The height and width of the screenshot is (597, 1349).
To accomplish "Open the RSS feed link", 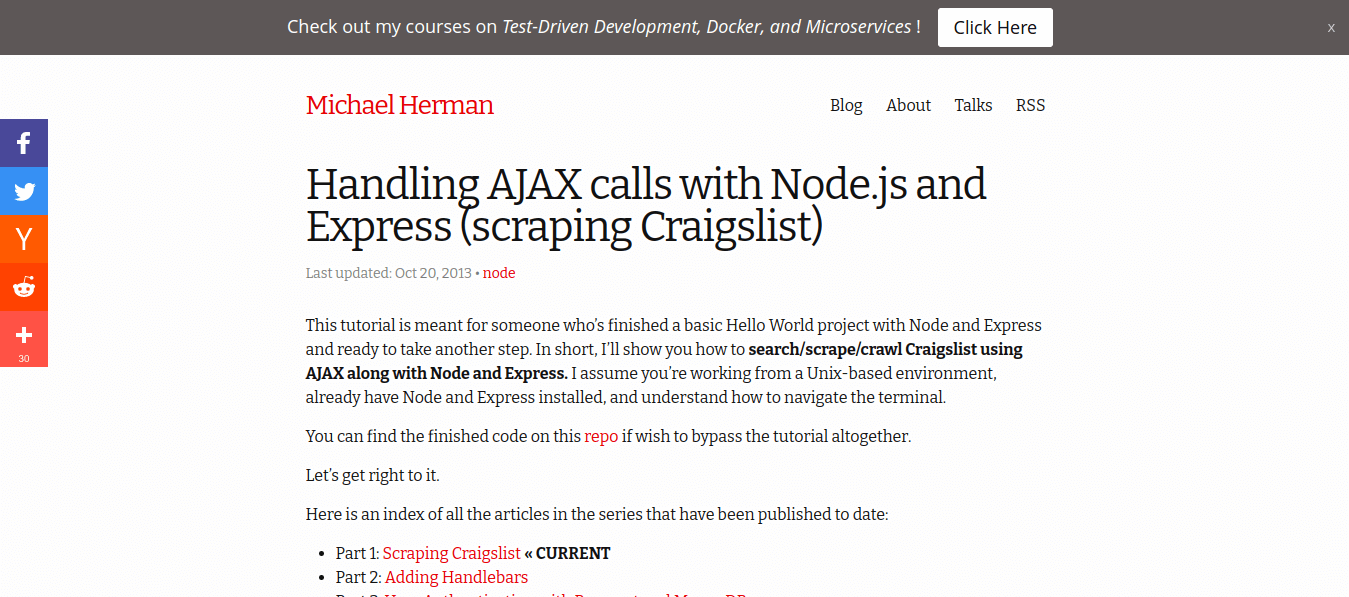I will tap(1030, 105).
